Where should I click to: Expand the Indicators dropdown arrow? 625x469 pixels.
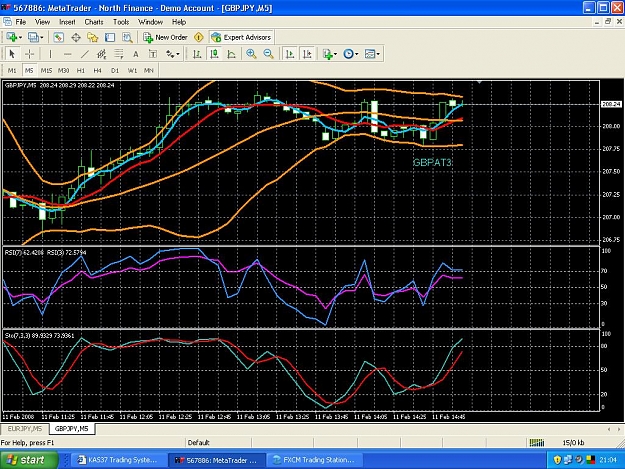[336, 54]
